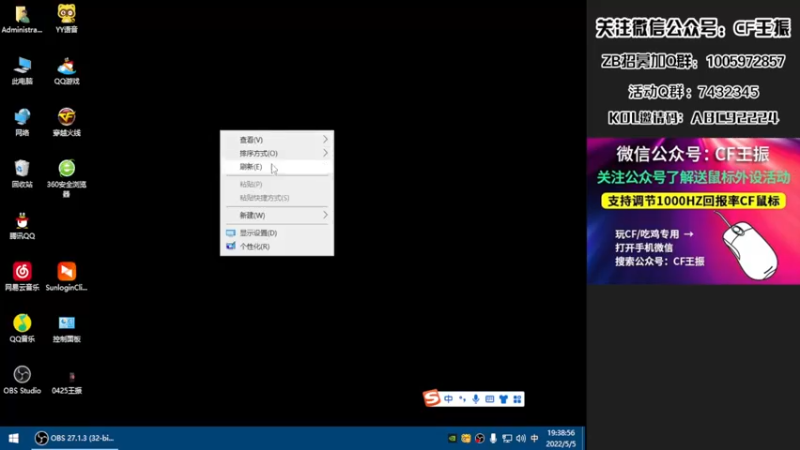Open Sogou soft keyboard icon
The height and width of the screenshot is (450, 800).
(489, 399)
